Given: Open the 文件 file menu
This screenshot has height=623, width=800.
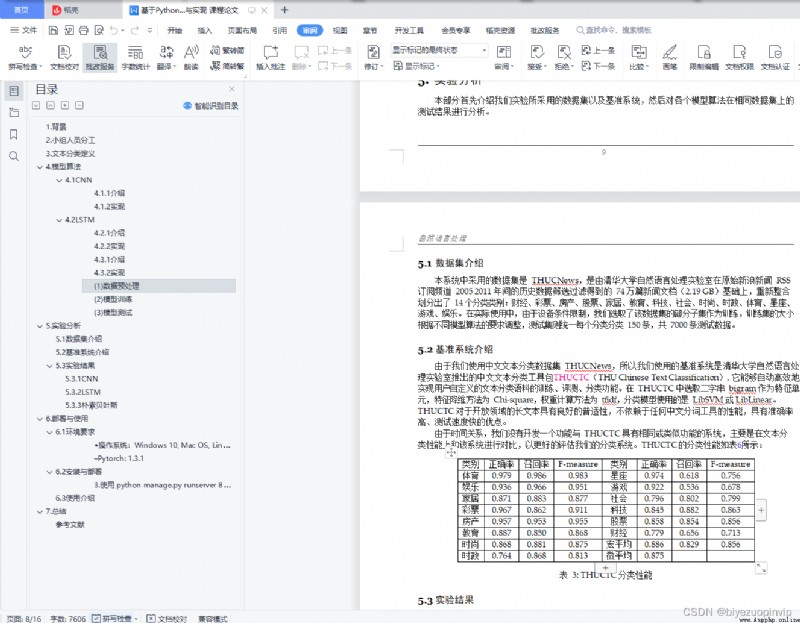Looking at the screenshot, I should click(24, 31).
